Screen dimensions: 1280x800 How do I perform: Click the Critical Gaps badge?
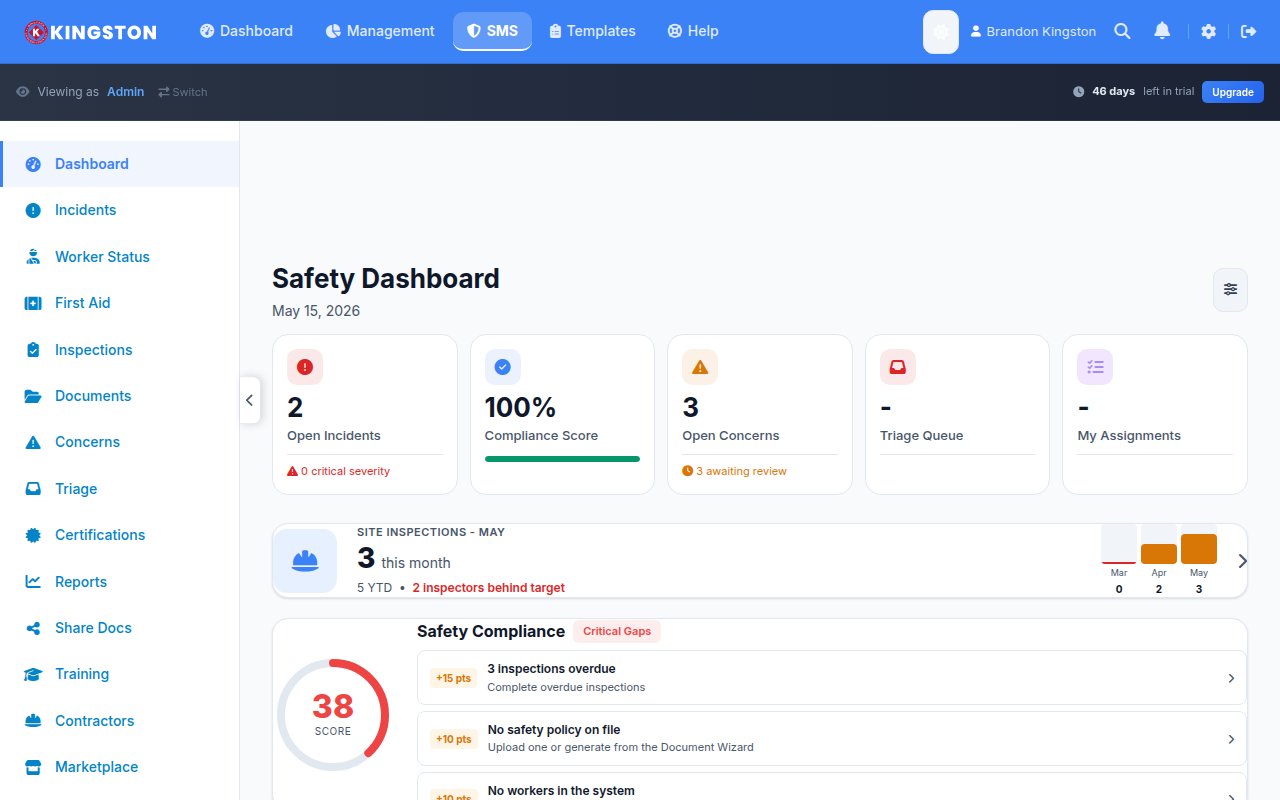(x=617, y=631)
